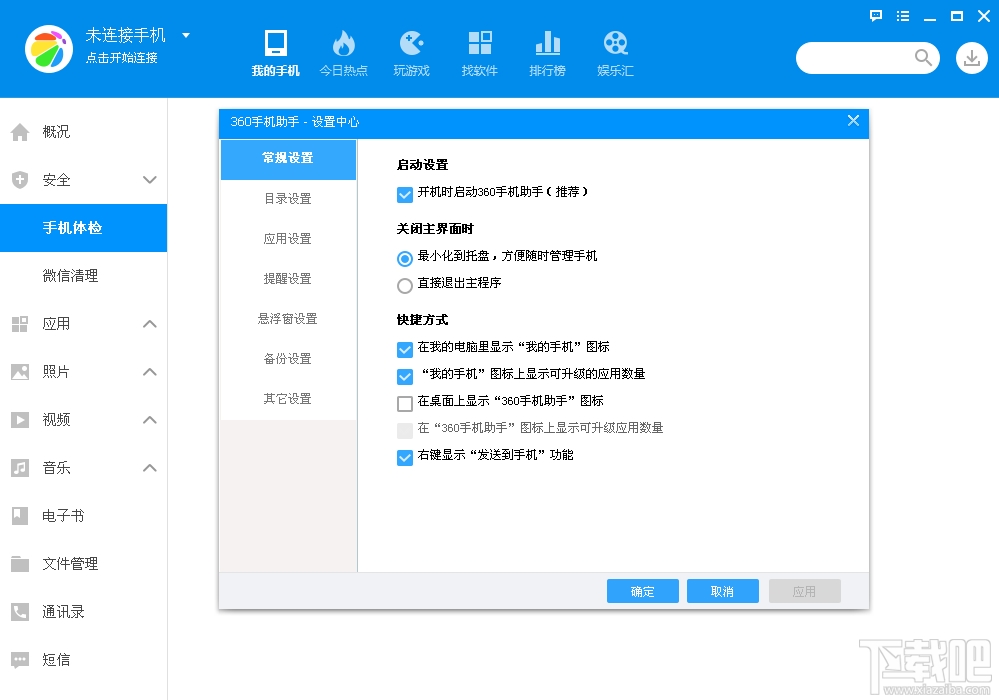This screenshot has height=700, width=999.
Task: Select 最小化到托盘 radio option
Action: tap(405, 259)
